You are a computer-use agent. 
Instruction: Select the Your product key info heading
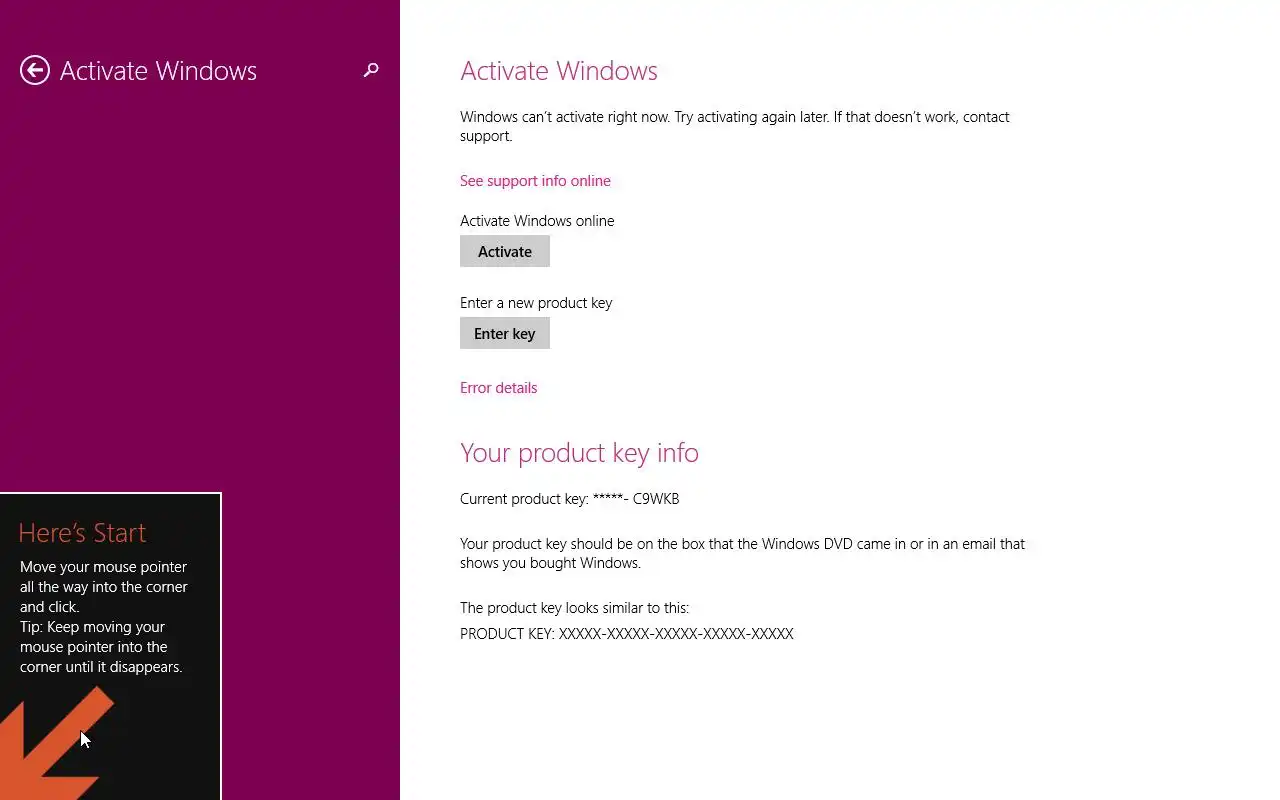(x=579, y=453)
